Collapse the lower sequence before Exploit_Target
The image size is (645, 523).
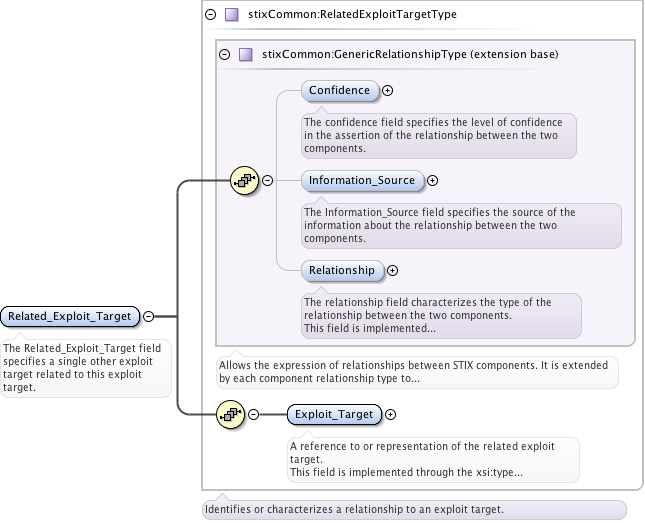click(x=253, y=414)
